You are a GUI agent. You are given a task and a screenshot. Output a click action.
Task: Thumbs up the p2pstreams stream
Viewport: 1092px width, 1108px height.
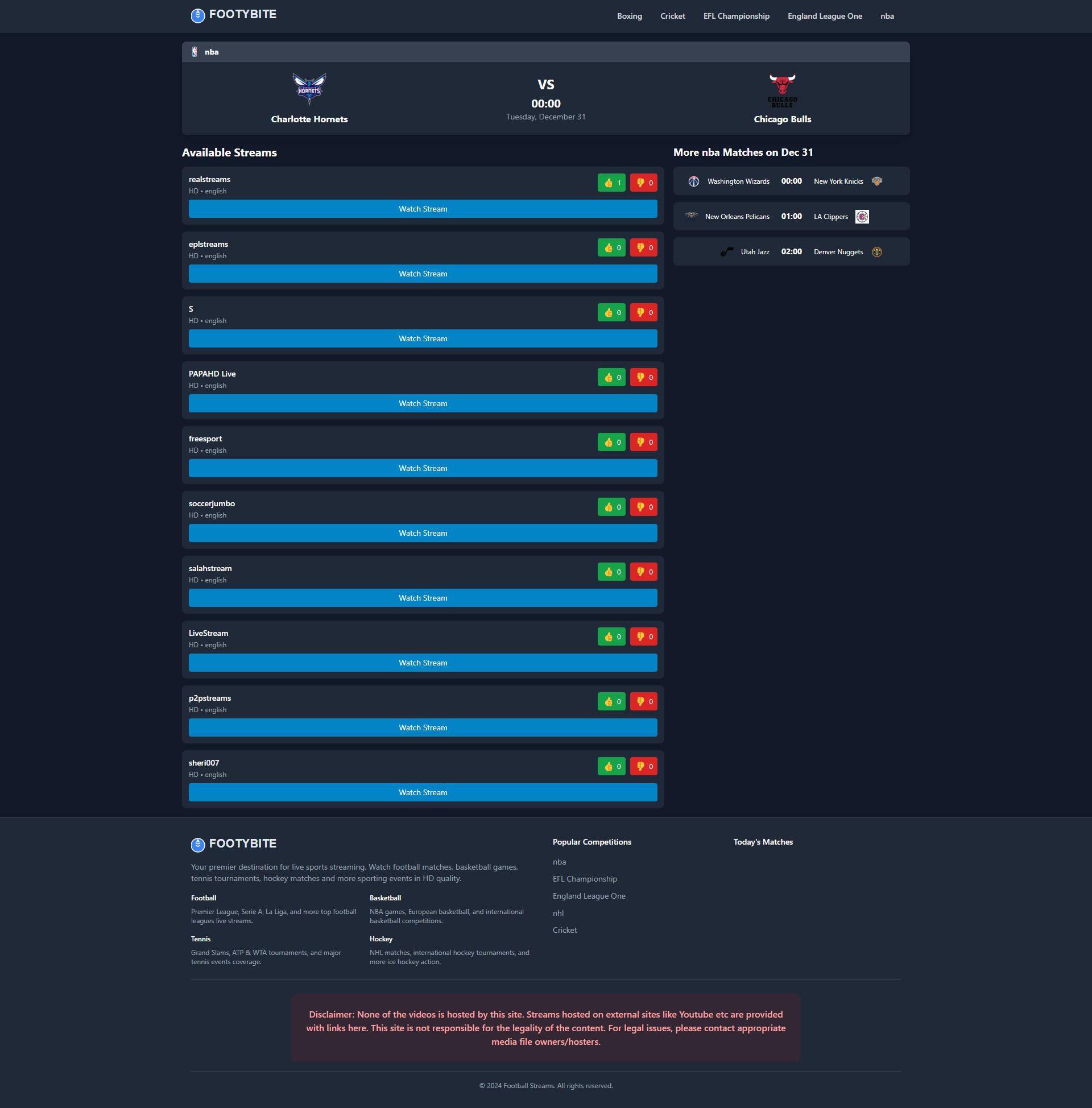coord(611,701)
